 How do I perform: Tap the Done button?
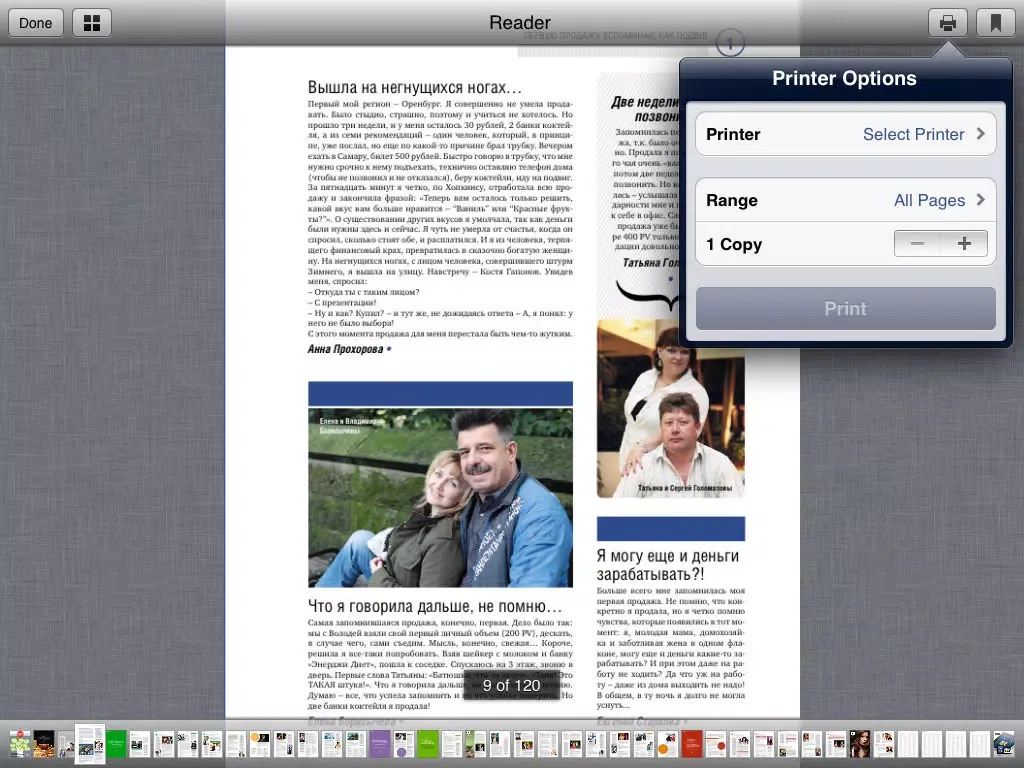pos(35,24)
